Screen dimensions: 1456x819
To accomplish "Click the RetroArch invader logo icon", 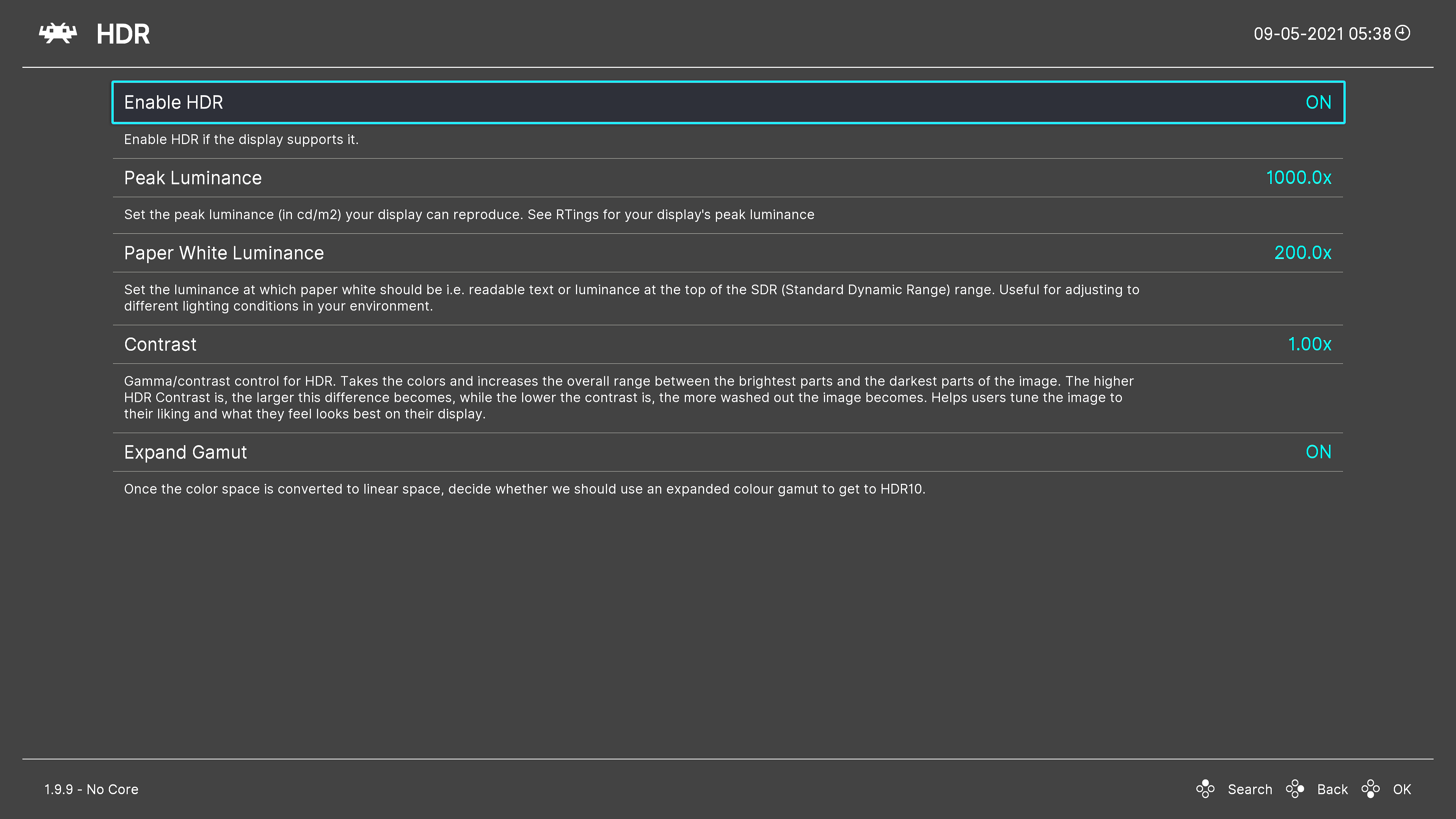I will point(58,33).
